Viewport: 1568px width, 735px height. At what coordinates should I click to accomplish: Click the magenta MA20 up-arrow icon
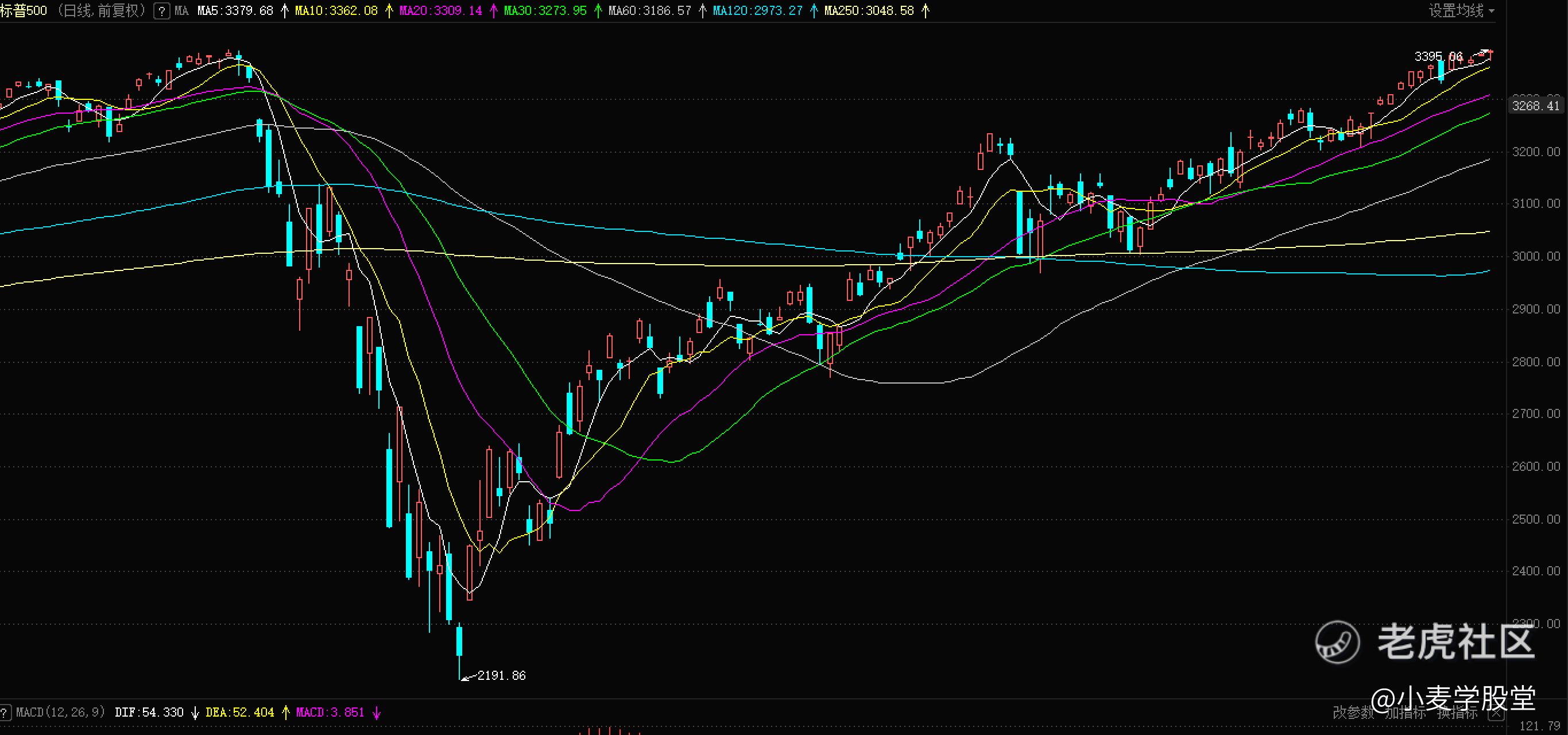493,11
